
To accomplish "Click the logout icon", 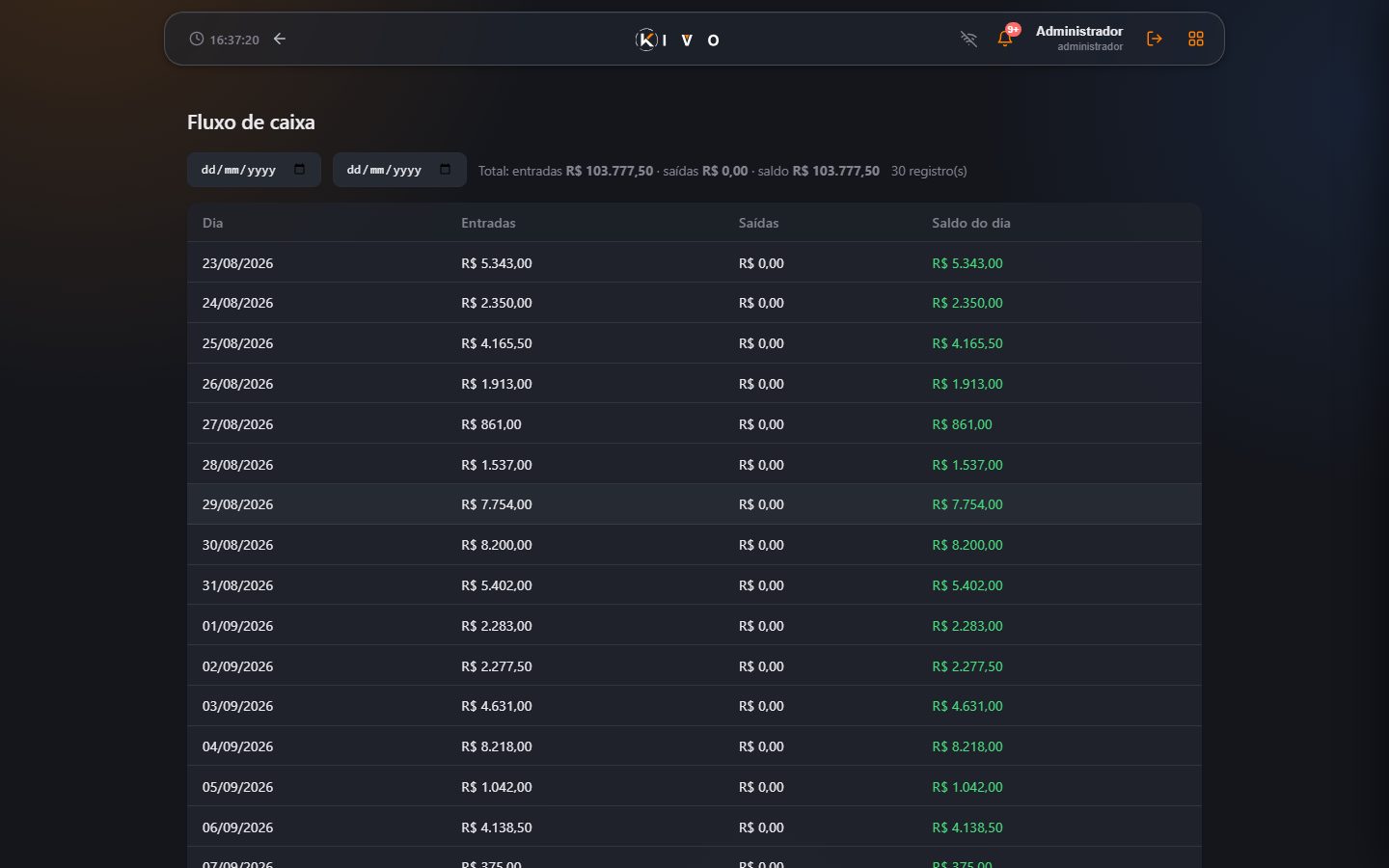I will click(1154, 39).
